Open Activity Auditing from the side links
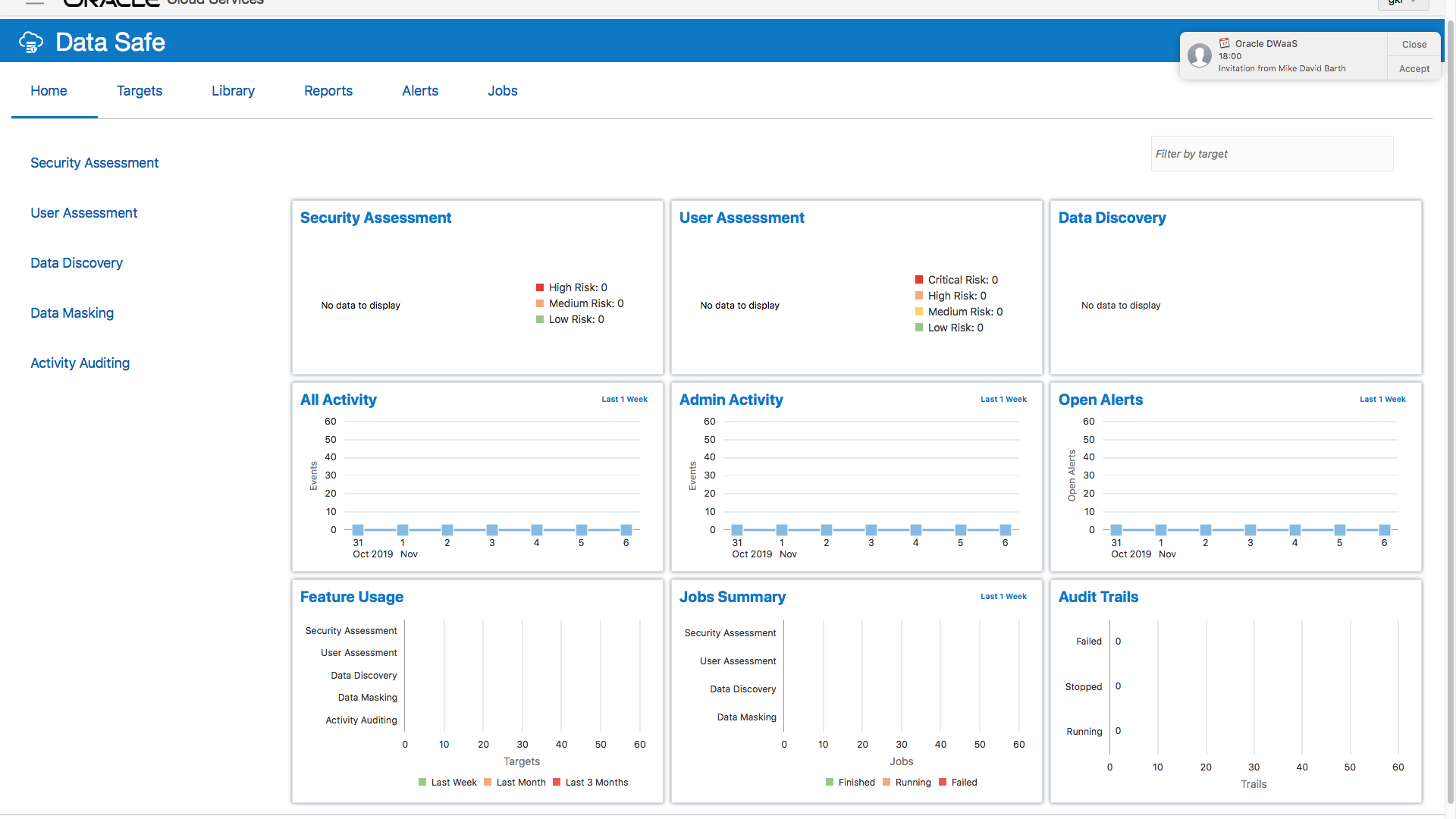The width and height of the screenshot is (1456, 819). point(80,363)
